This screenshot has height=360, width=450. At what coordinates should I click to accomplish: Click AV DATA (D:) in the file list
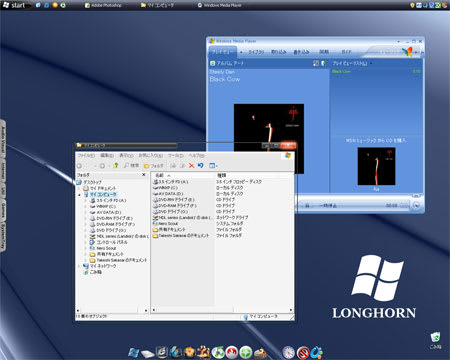pos(168,194)
